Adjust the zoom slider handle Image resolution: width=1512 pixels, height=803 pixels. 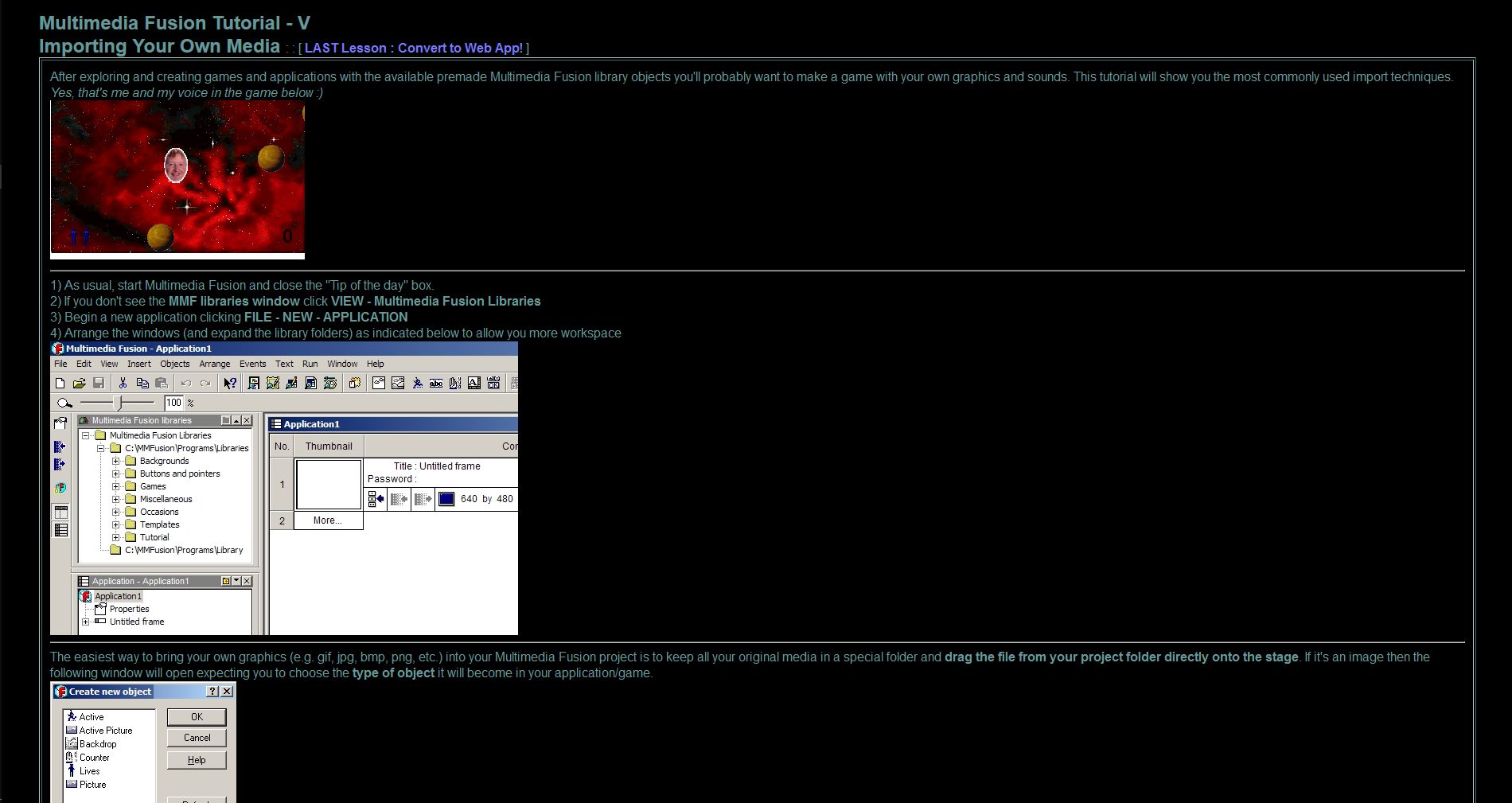pos(118,403)
